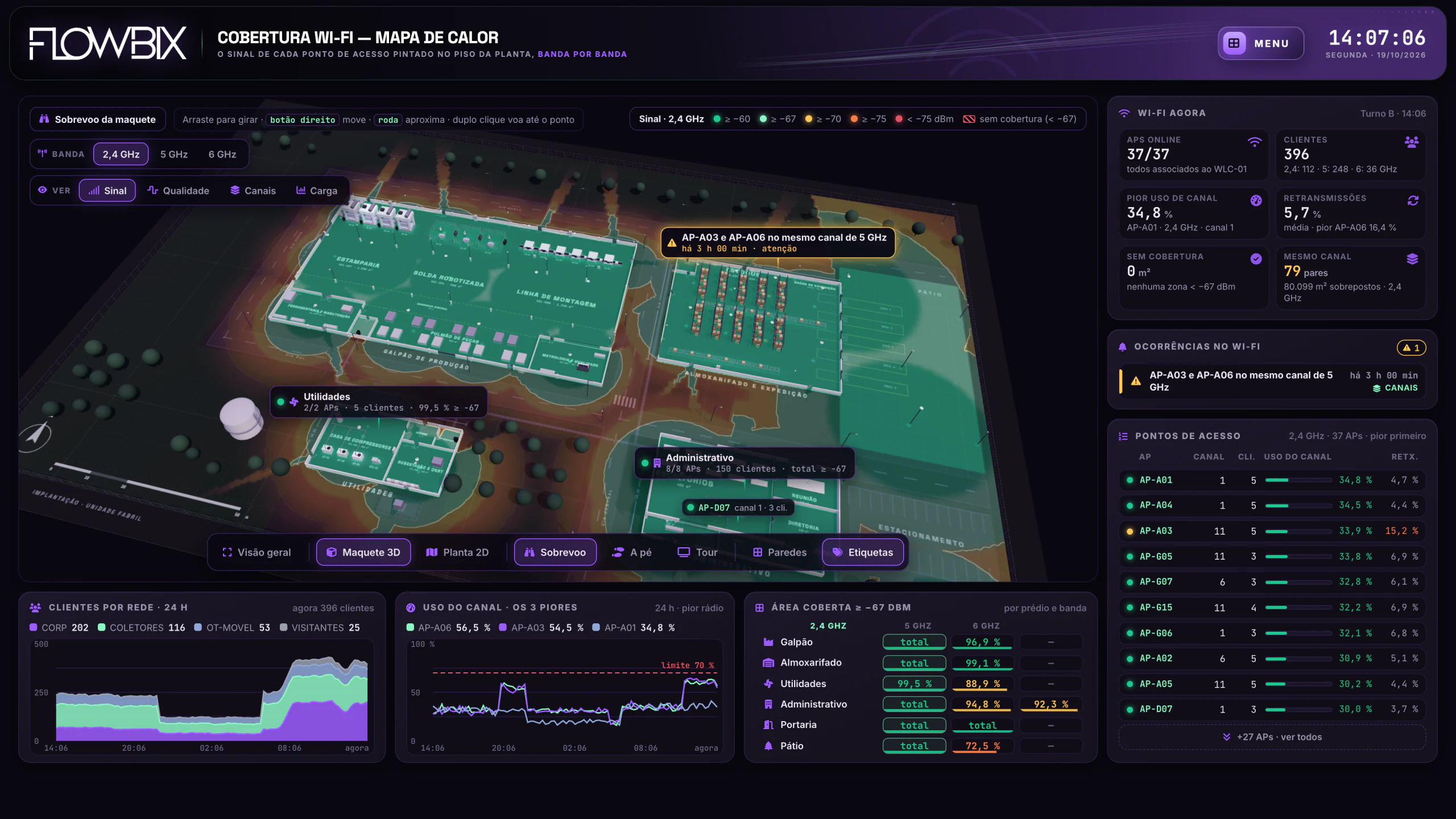Switch to Planta 2D view
The width and height of the screenshot is (1456, 819).
(457, 552)
